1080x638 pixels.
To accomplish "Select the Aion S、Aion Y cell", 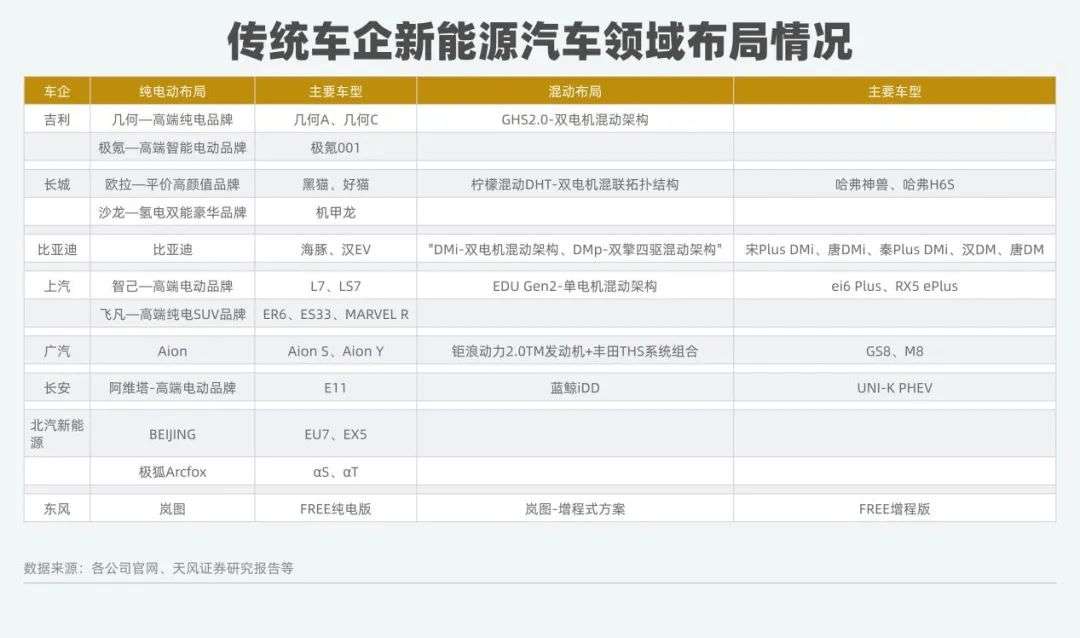I will click(335, 351).
